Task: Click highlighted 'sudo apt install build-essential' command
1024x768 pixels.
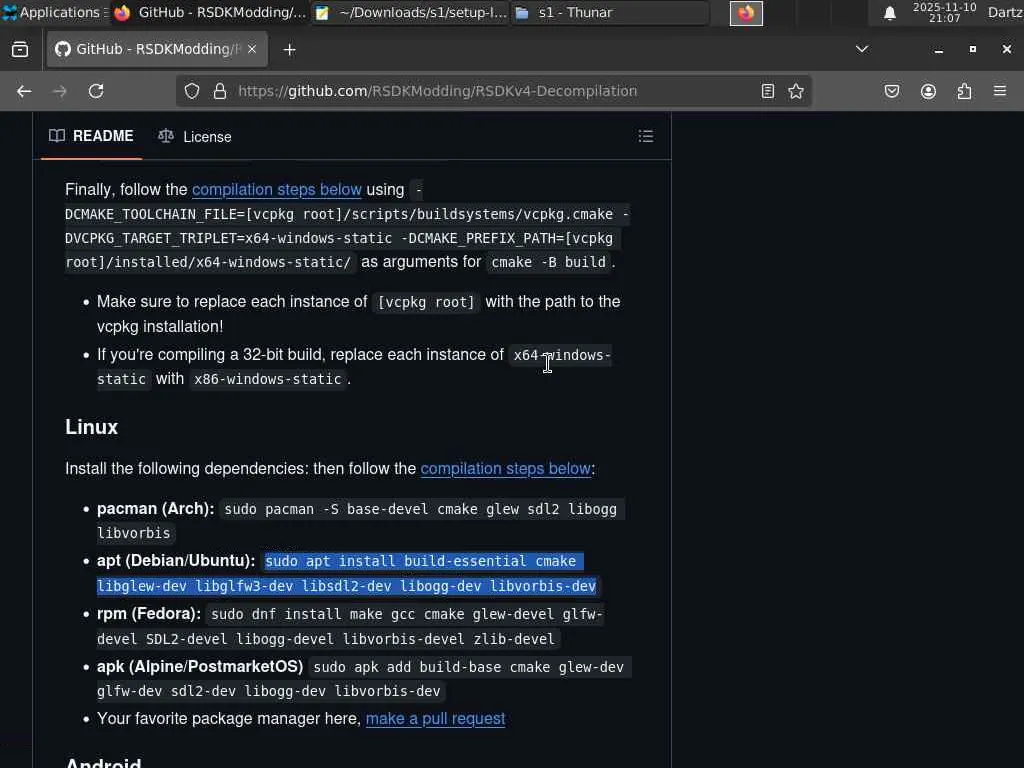Action: [x=347, y=573]
